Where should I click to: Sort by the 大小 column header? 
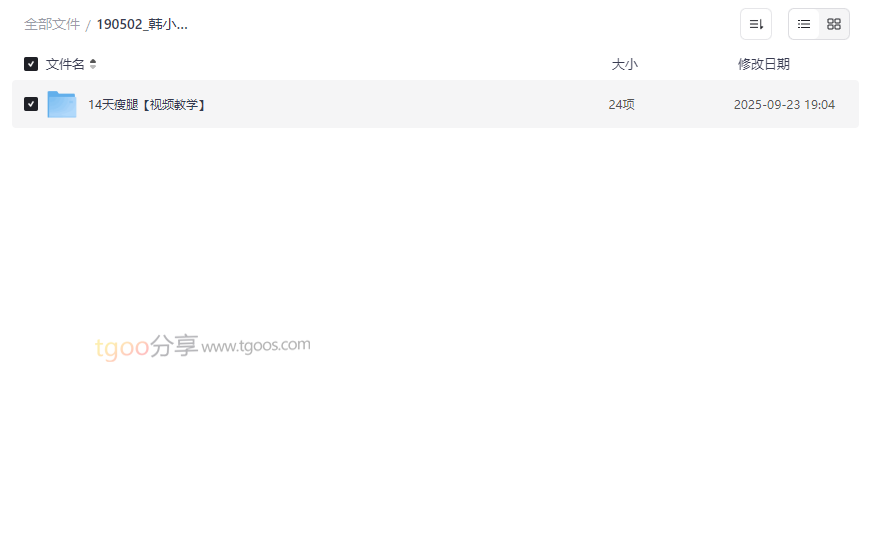point(624,64)
